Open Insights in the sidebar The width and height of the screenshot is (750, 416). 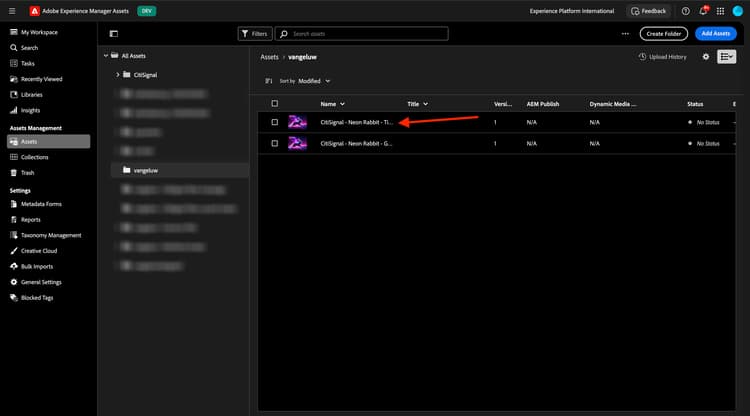coord(30,110)
